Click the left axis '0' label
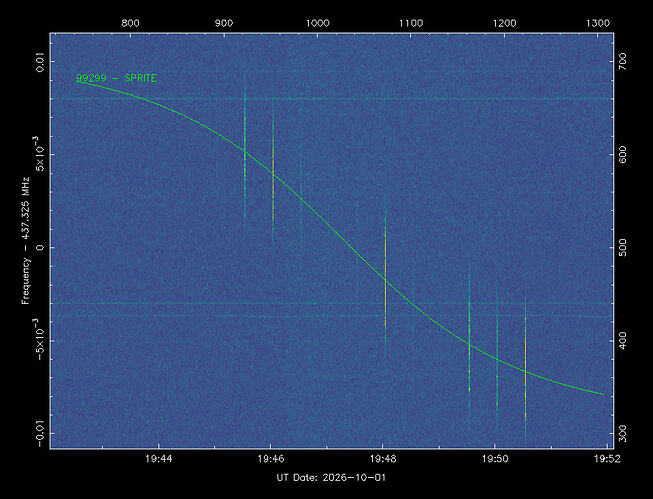This screenshot has width=653, height=499. (x=40, y=247)
